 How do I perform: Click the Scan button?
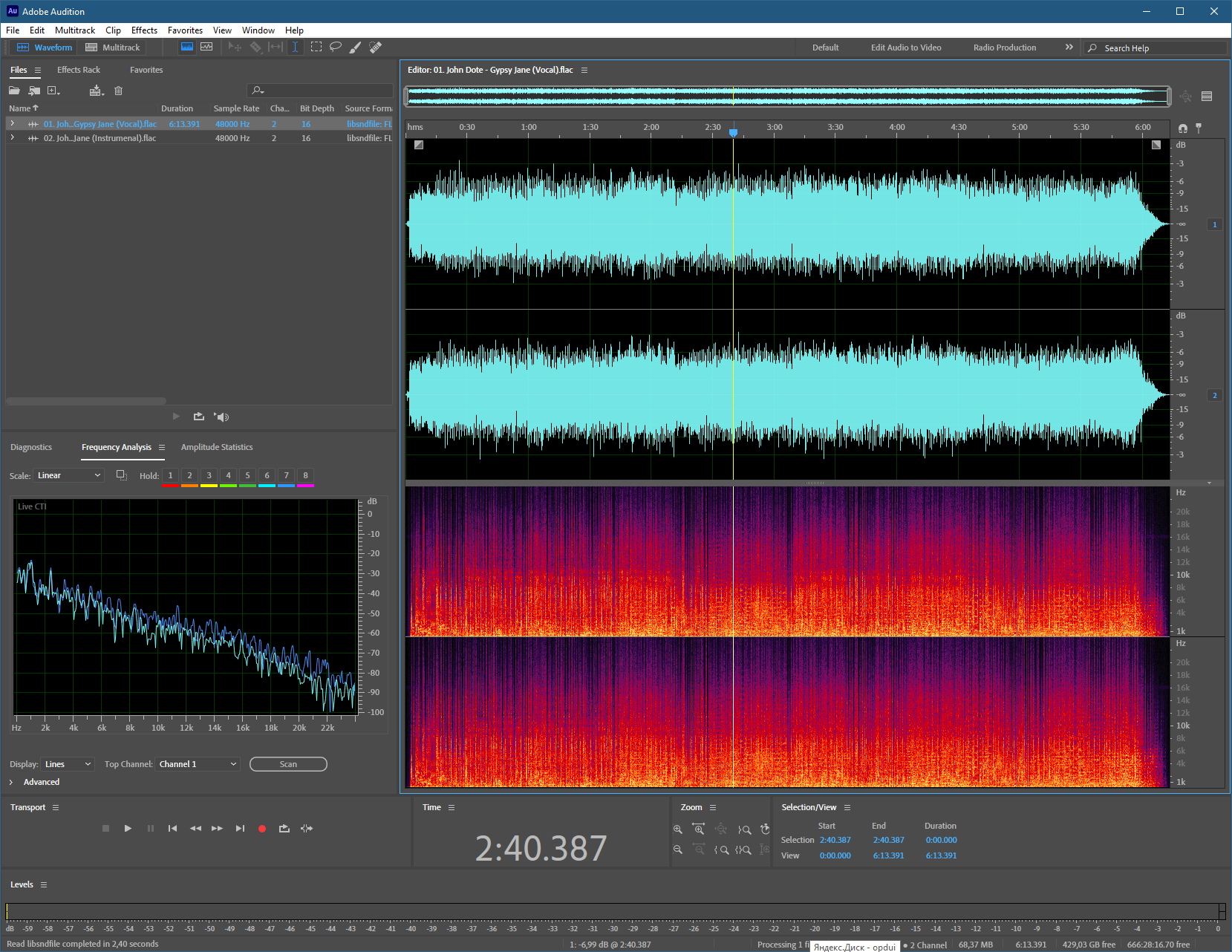pos(288,764)
